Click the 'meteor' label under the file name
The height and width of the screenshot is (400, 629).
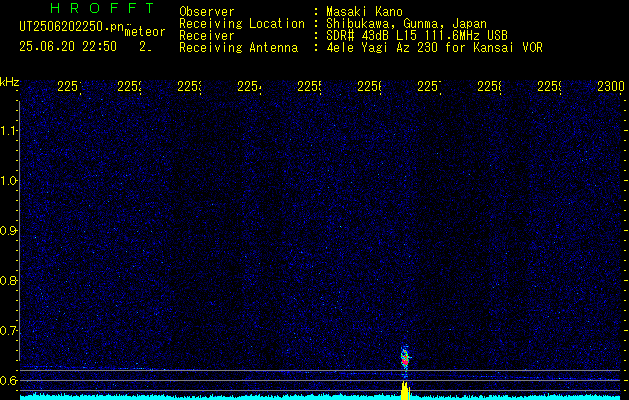(x=145, y=32)
